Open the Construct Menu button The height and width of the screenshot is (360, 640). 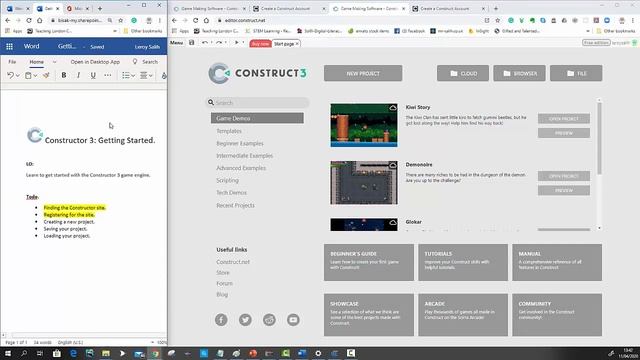pyautogui.click(x=176, y=42)
